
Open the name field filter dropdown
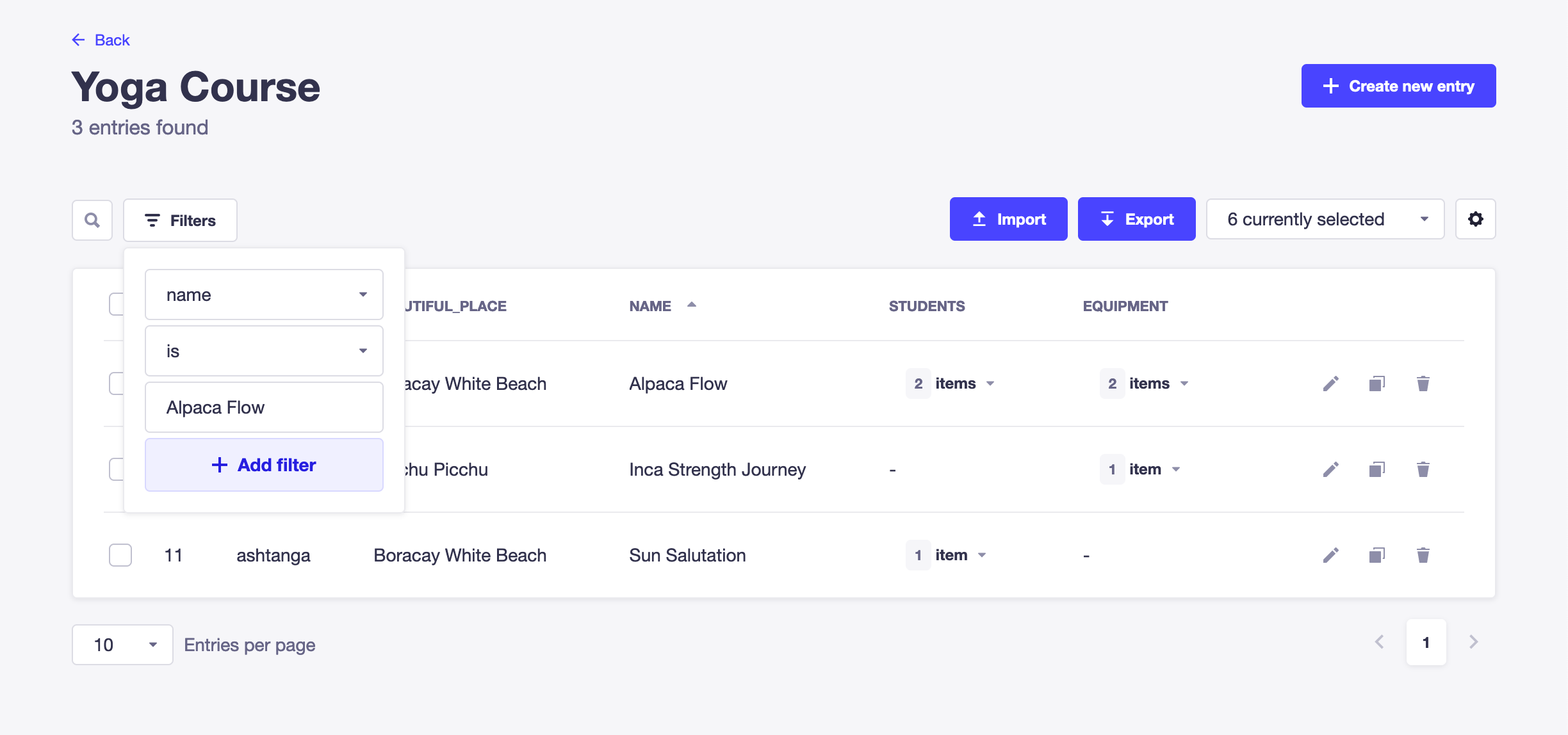tap(264, 295)
